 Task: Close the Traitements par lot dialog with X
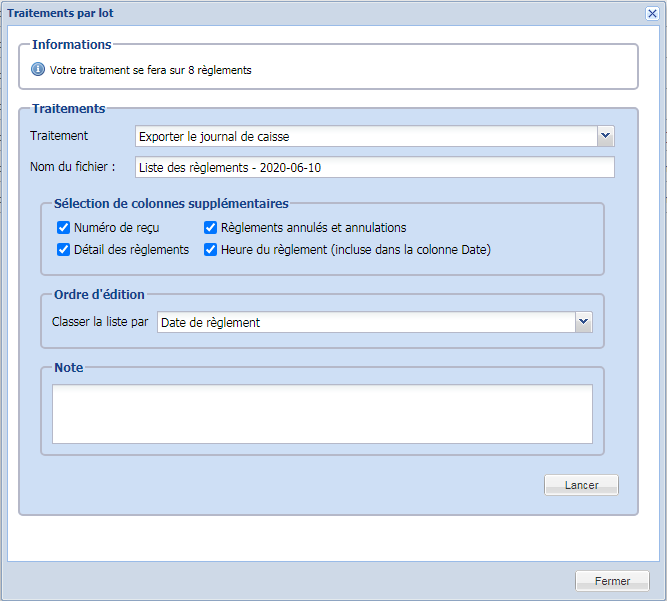pos(651,13)
